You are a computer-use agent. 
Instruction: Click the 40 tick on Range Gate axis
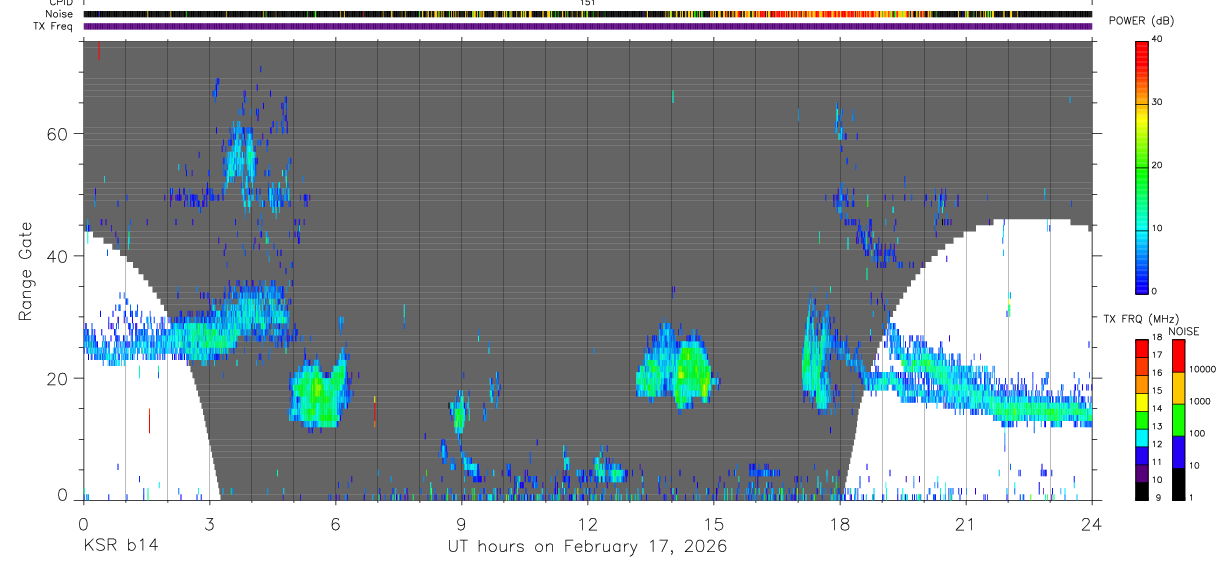[58, 256]
